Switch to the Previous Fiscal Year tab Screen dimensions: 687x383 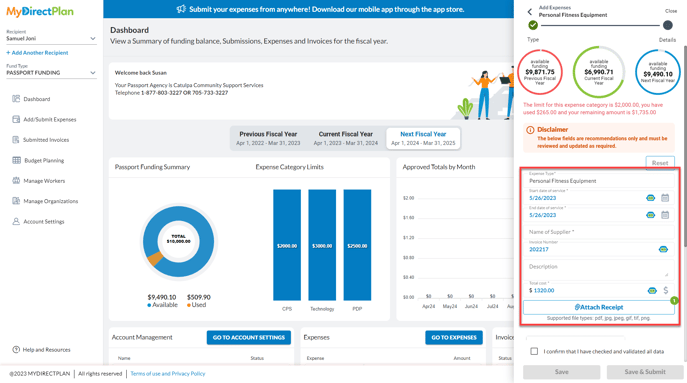click(x=268, y=138)
